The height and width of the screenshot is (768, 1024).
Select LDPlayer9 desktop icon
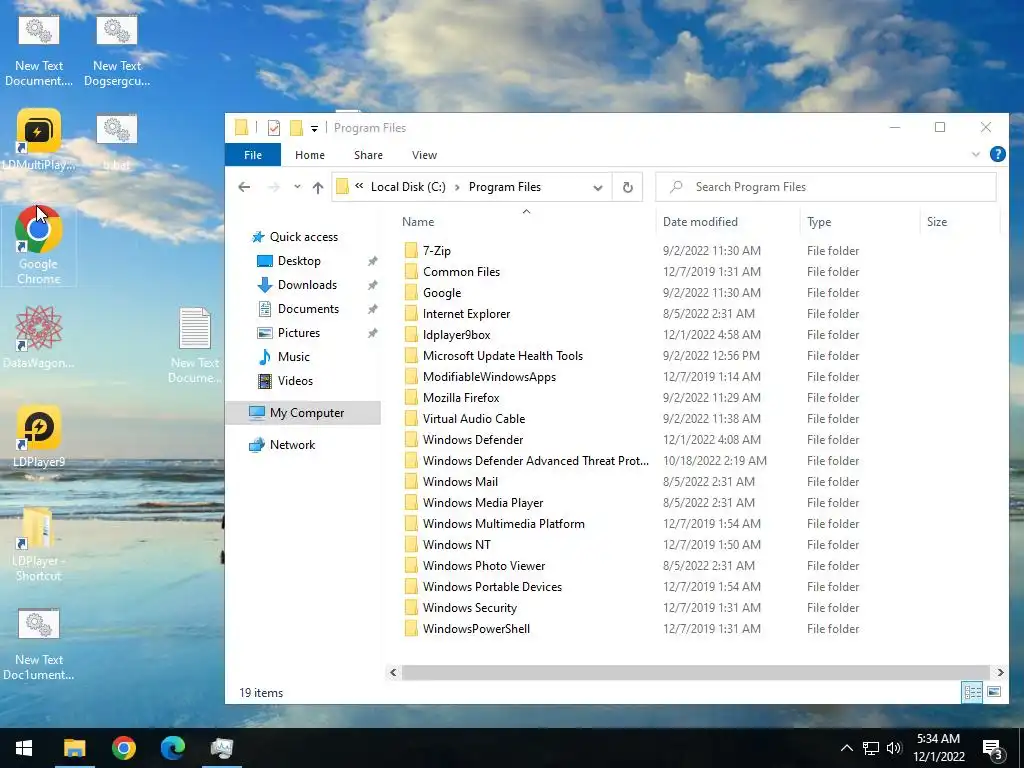pyautogui.click(x=39, y=436)
